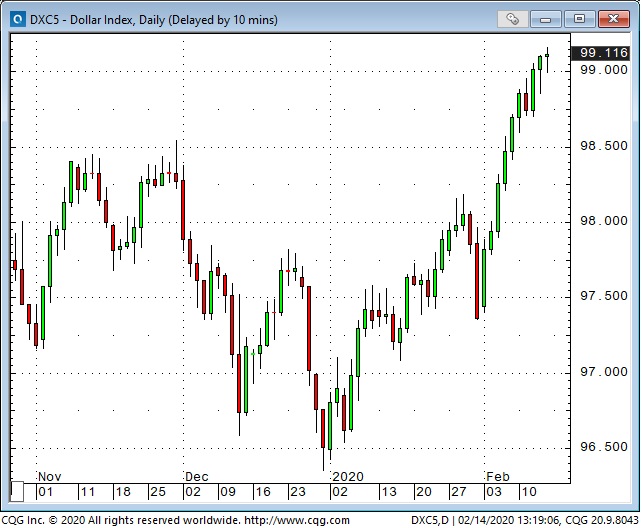
Task: Click the Feb month label
Action: click(498, 477)
